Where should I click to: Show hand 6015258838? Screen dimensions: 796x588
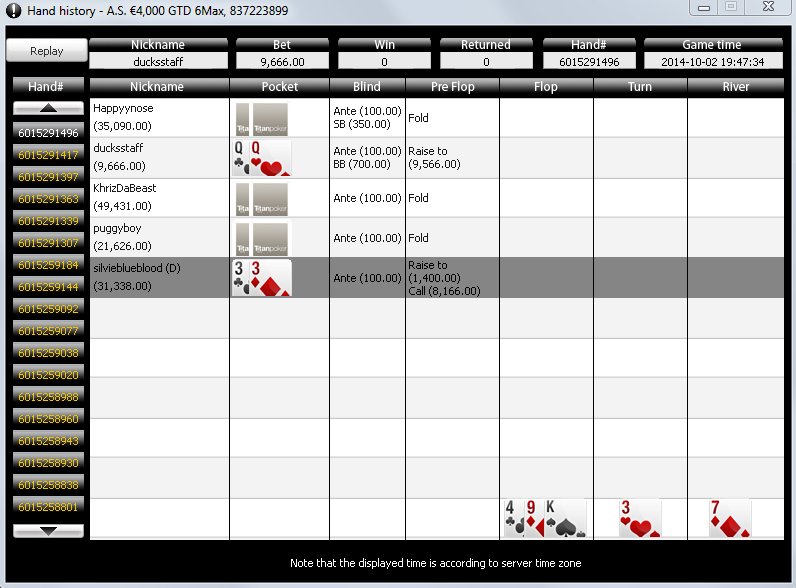48,485
